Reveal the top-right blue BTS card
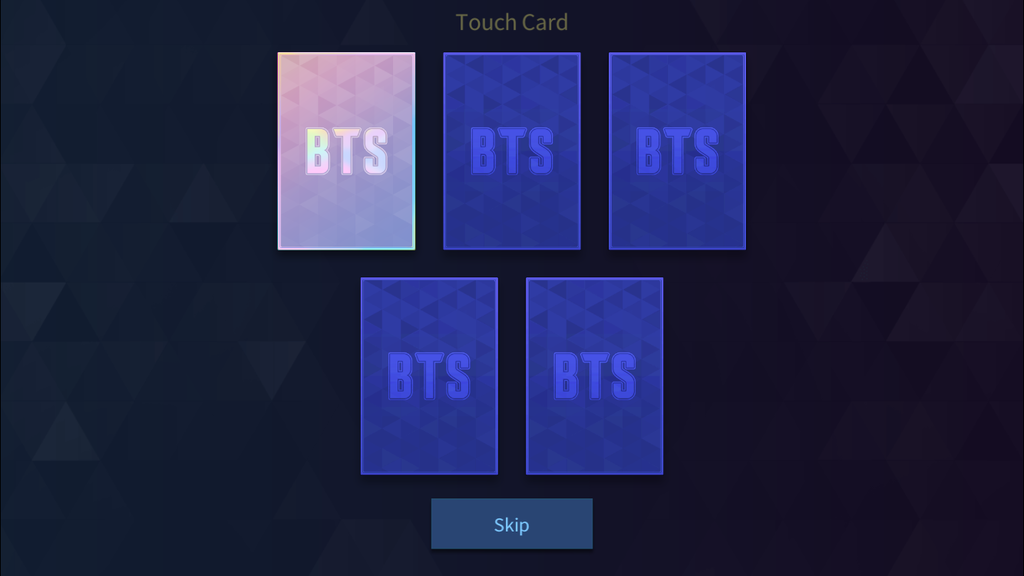The height and width of the screenshot is (576, 1024). 677,151
